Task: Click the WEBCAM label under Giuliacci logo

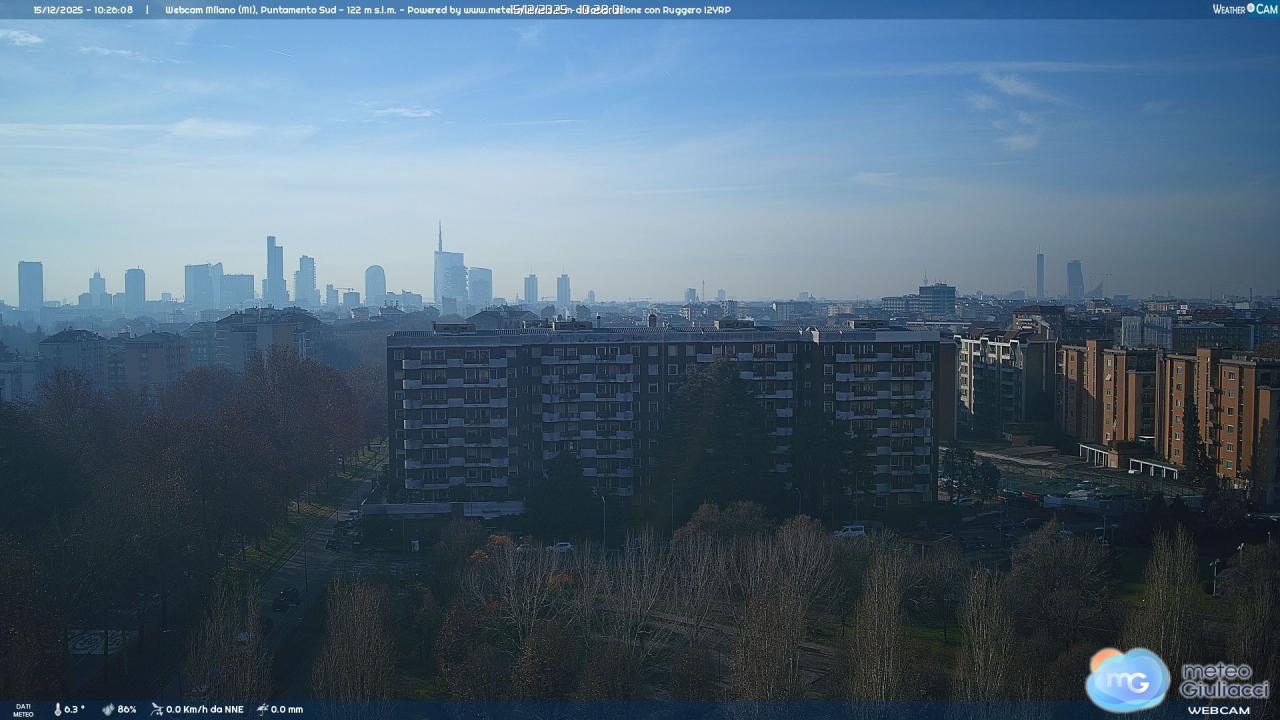Action: point(1218,710)
